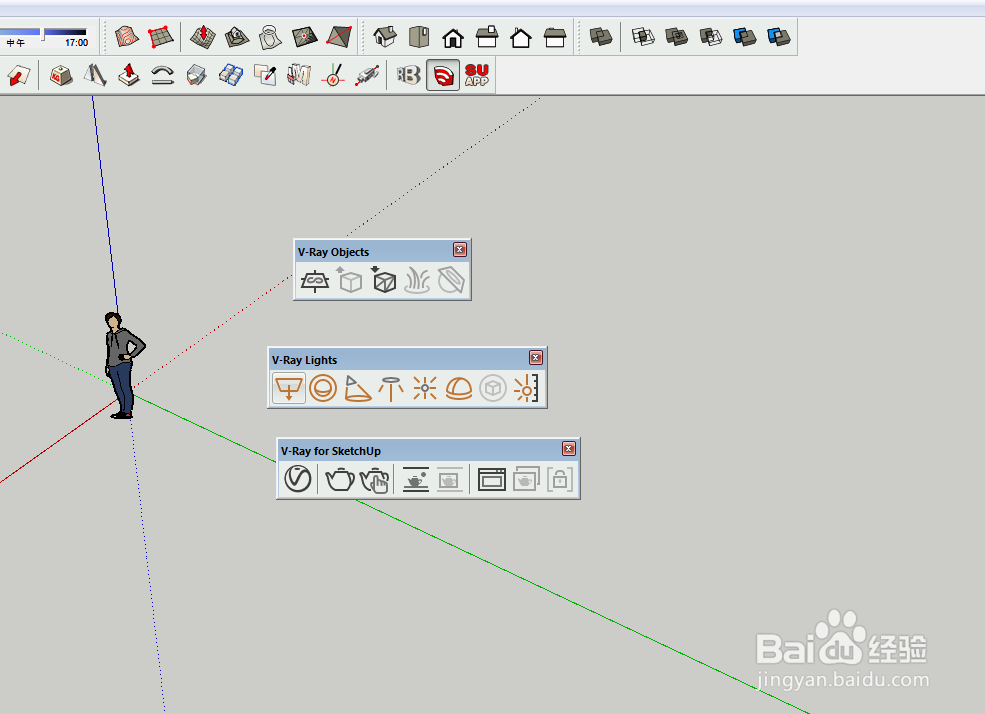Click the V-Ray Mesh Clipper icon
Screen dimensions: 985x714
click(451, 281)
